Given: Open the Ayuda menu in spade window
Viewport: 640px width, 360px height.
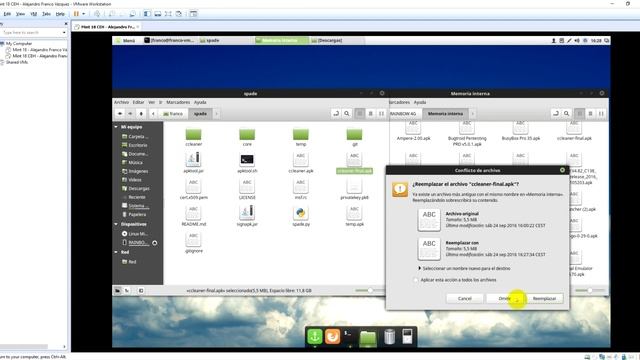Looking at the screenshot, I should [200, 102].
